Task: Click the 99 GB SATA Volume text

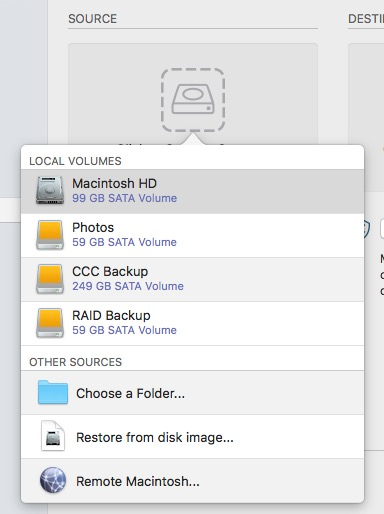Action: tap(124, 198)
